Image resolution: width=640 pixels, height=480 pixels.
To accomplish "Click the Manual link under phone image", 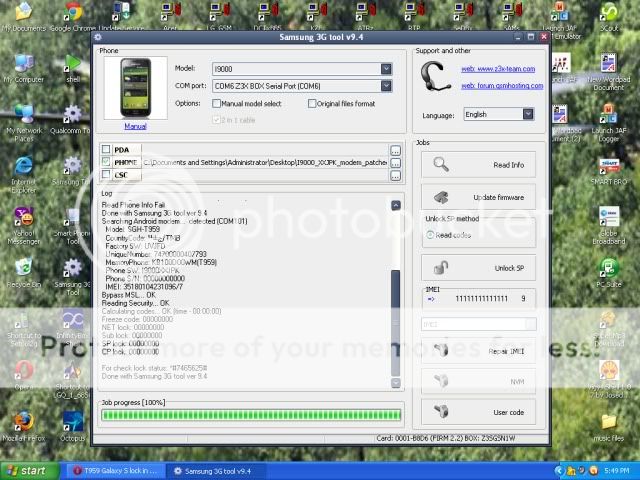I will click(x=135, y=126).
